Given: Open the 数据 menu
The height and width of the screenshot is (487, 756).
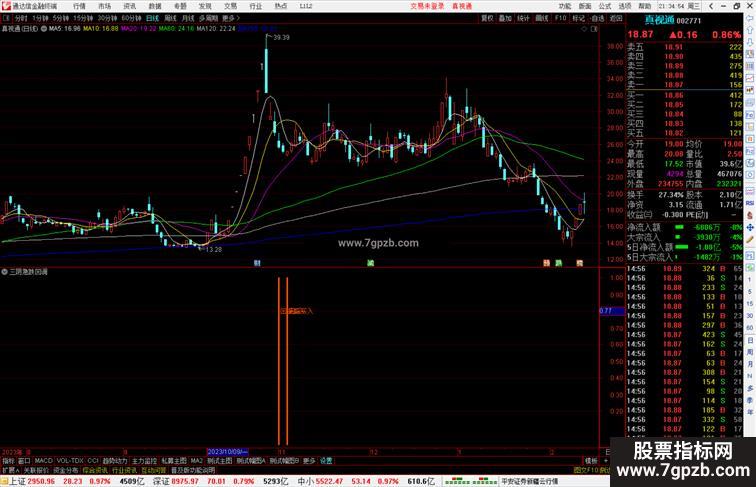Looking at the screenshot, I should coord(155,6).
